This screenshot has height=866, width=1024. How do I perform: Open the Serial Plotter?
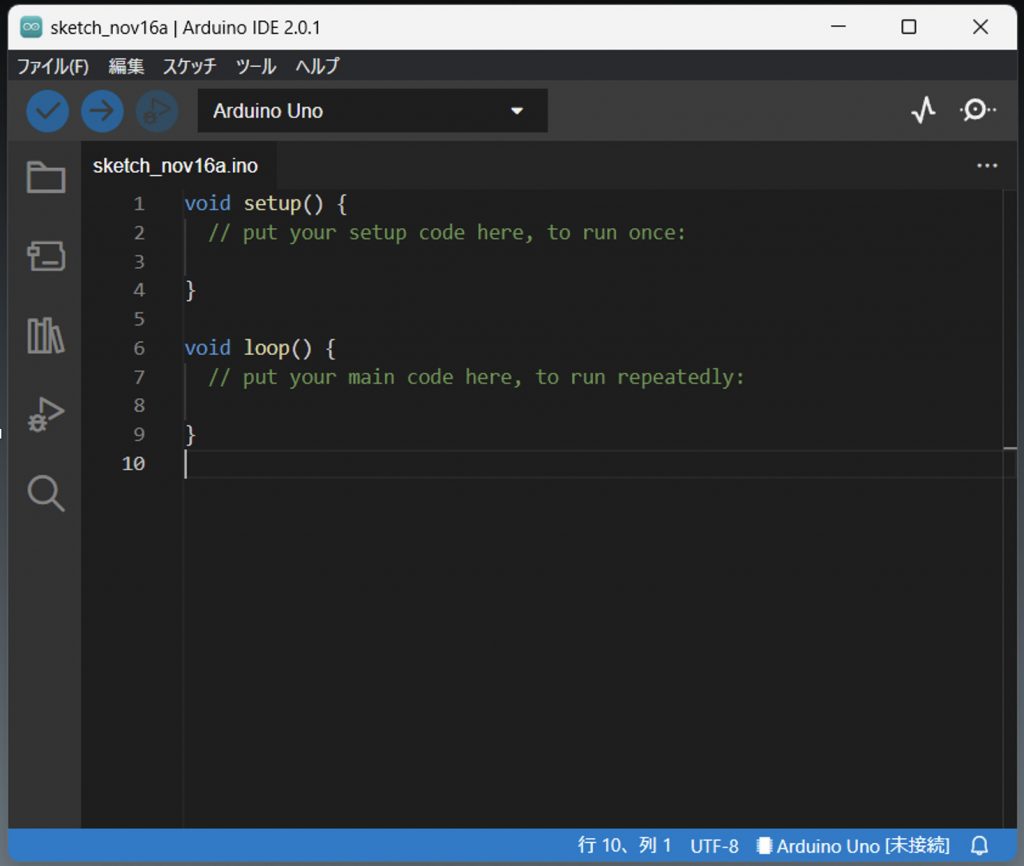pos(923,111)
